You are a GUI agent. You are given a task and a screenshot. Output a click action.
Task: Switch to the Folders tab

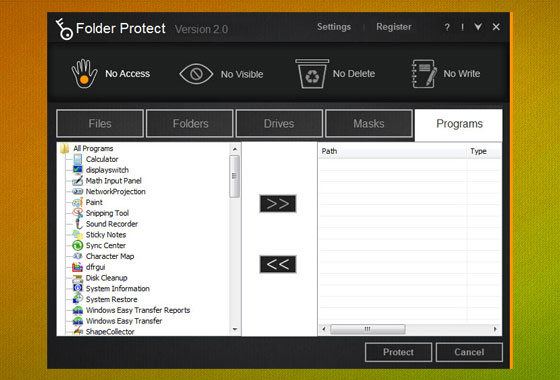[190, 124]
